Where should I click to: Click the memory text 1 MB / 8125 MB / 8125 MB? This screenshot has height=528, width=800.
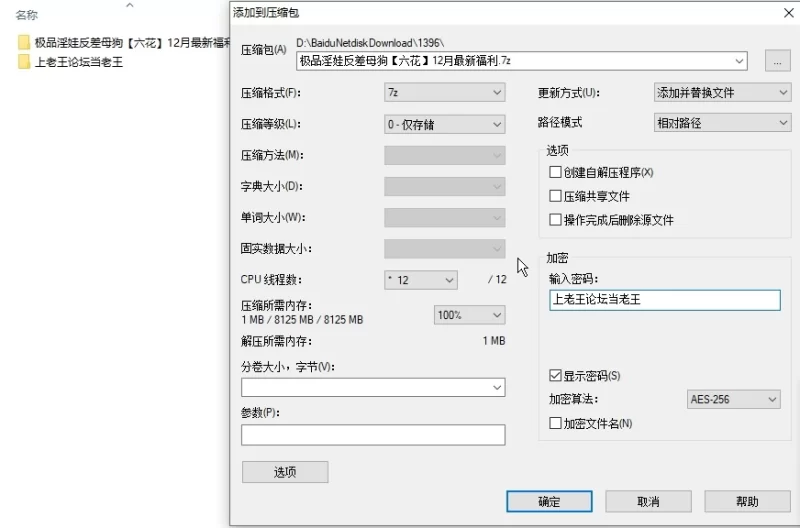[x=302, y=320]
